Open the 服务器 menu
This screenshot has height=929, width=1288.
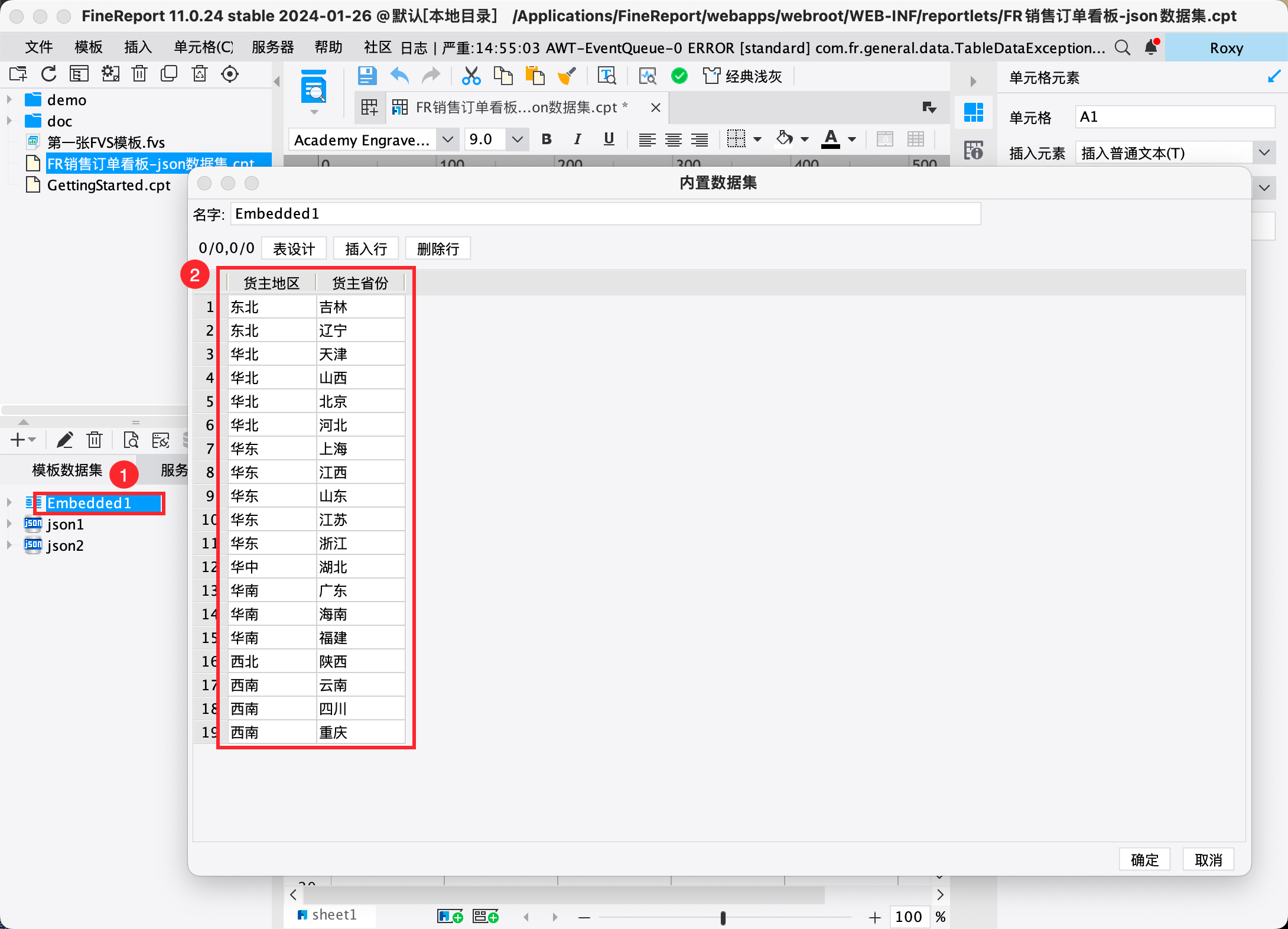click(x=272, y=47)
